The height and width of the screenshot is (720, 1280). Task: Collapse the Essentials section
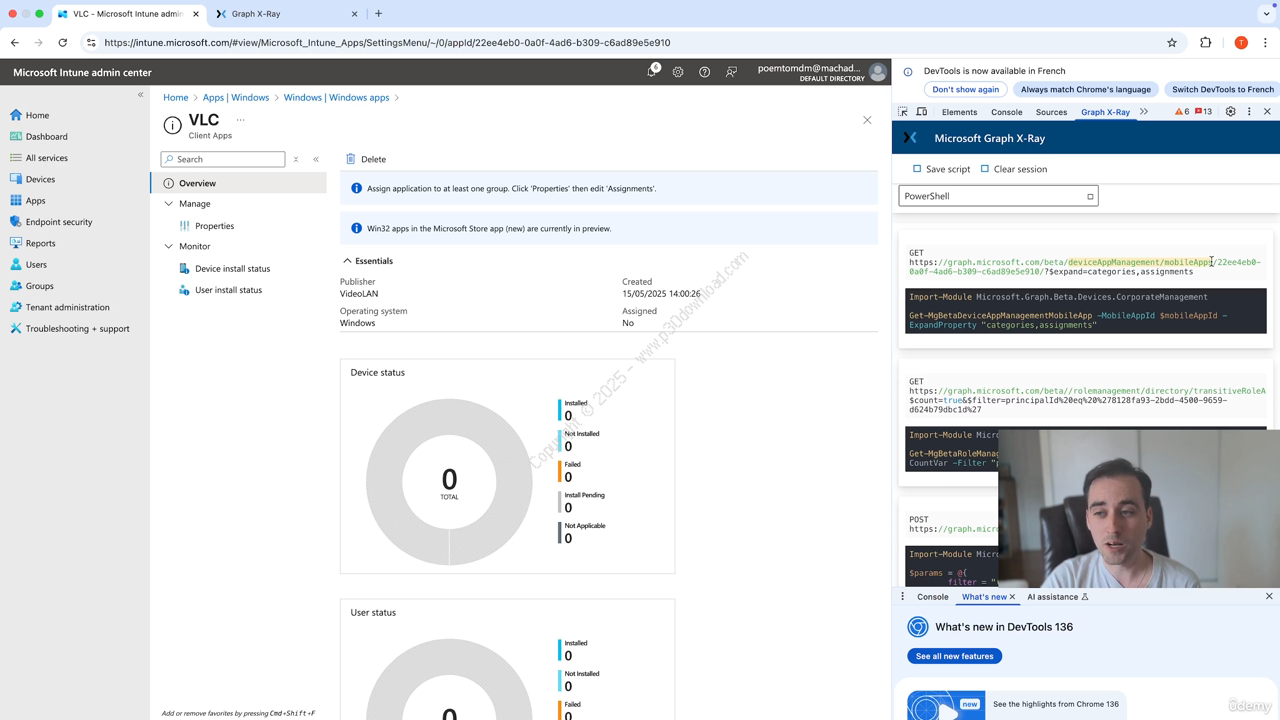tap(347, 261)
